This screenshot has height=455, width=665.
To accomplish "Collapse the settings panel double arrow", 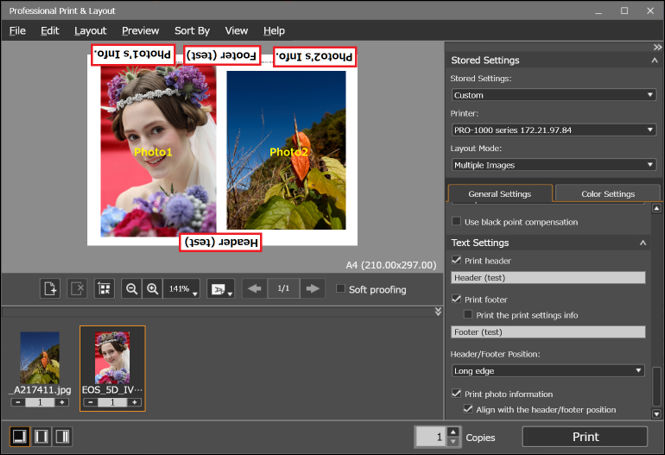I will 657,47.
